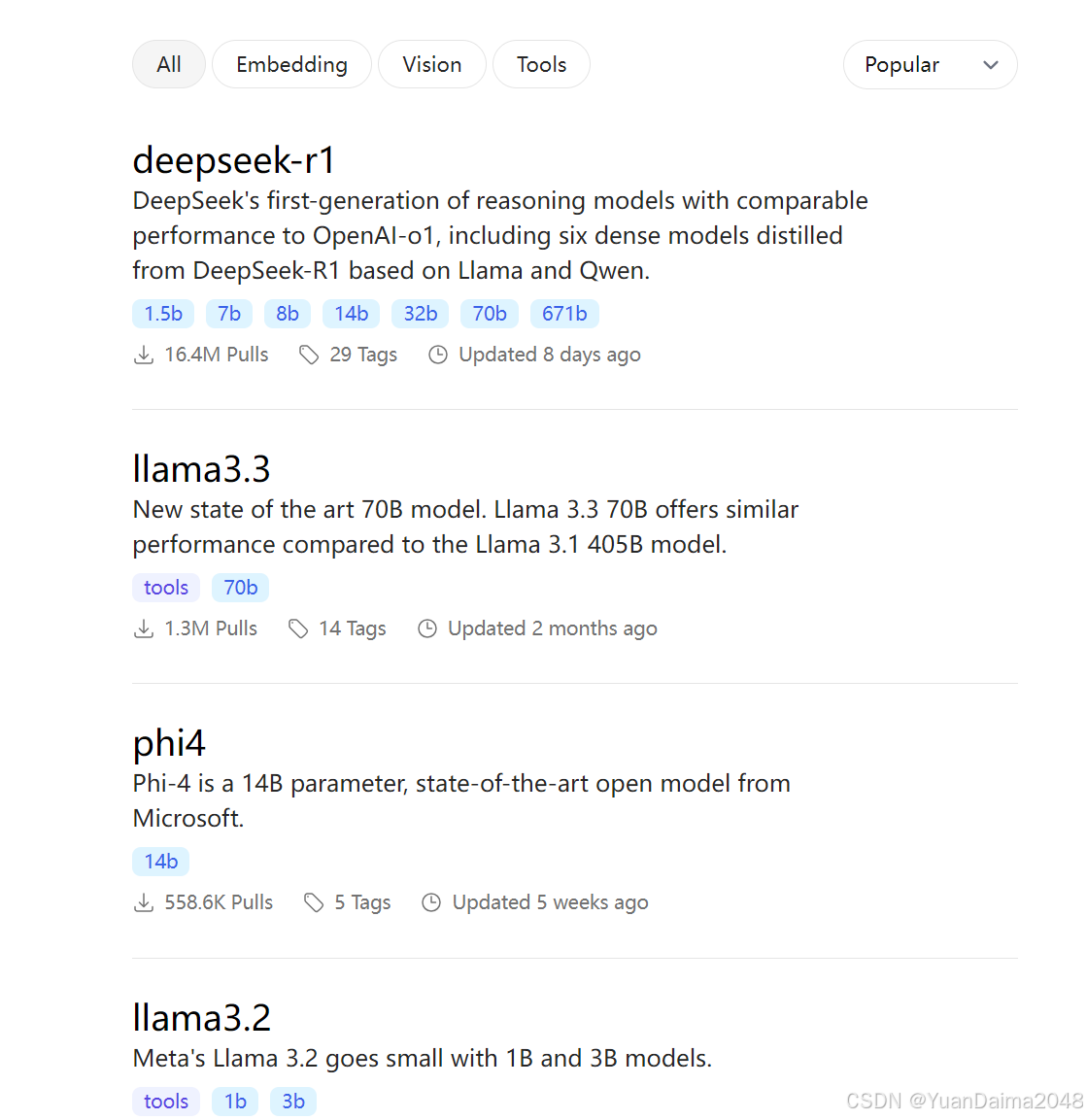Select the 1.5b tag of deepseek-r1
This screenshot has width=1087, height=1120.
tap(163, 314)
